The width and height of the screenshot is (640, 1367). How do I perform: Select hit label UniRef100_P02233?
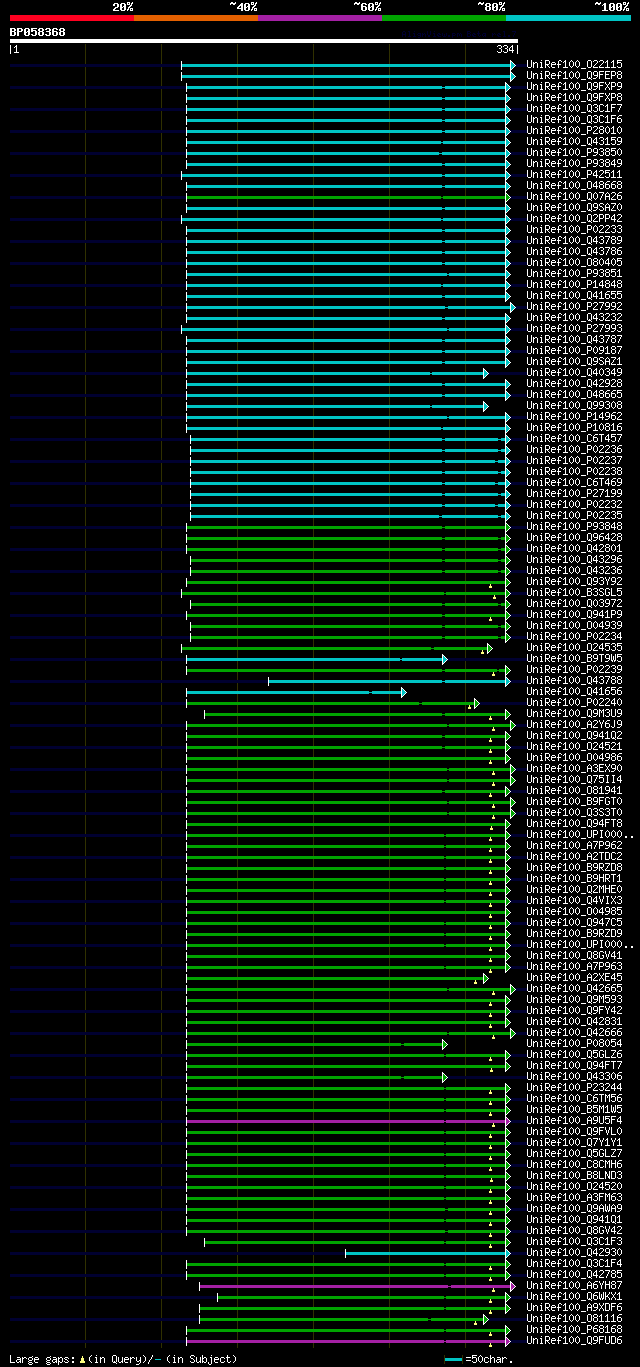574,229
